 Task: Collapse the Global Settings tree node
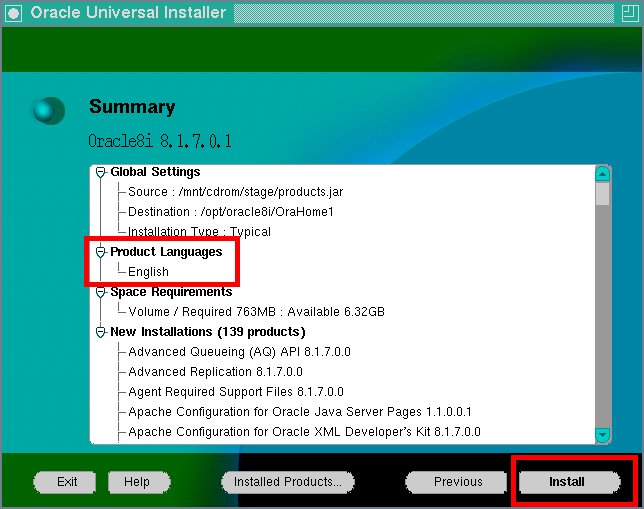[x=101, y=172]
